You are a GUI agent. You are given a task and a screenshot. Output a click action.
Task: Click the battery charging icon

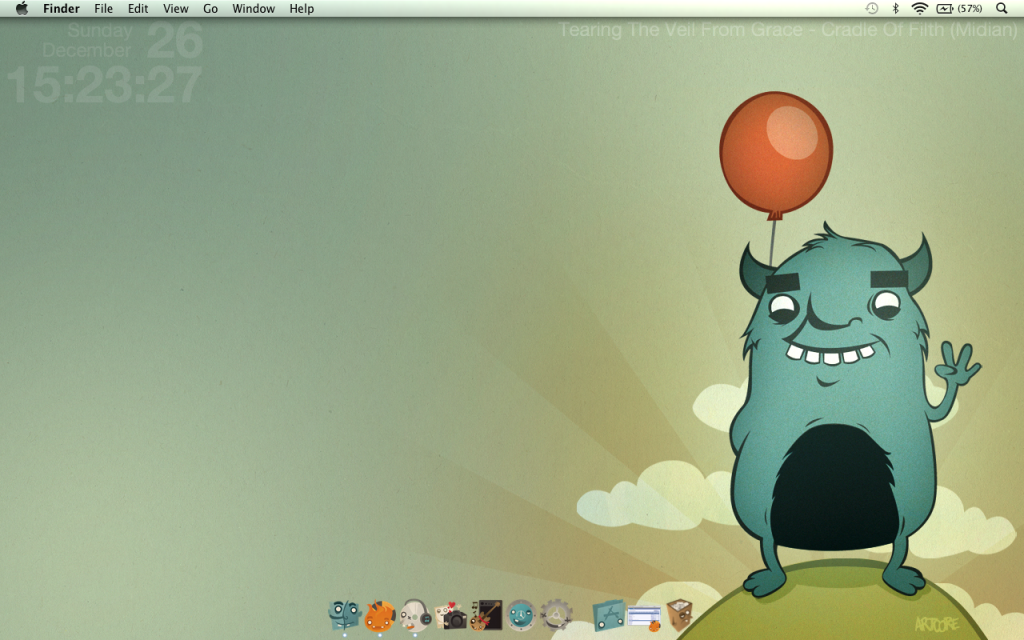[944, 8]
